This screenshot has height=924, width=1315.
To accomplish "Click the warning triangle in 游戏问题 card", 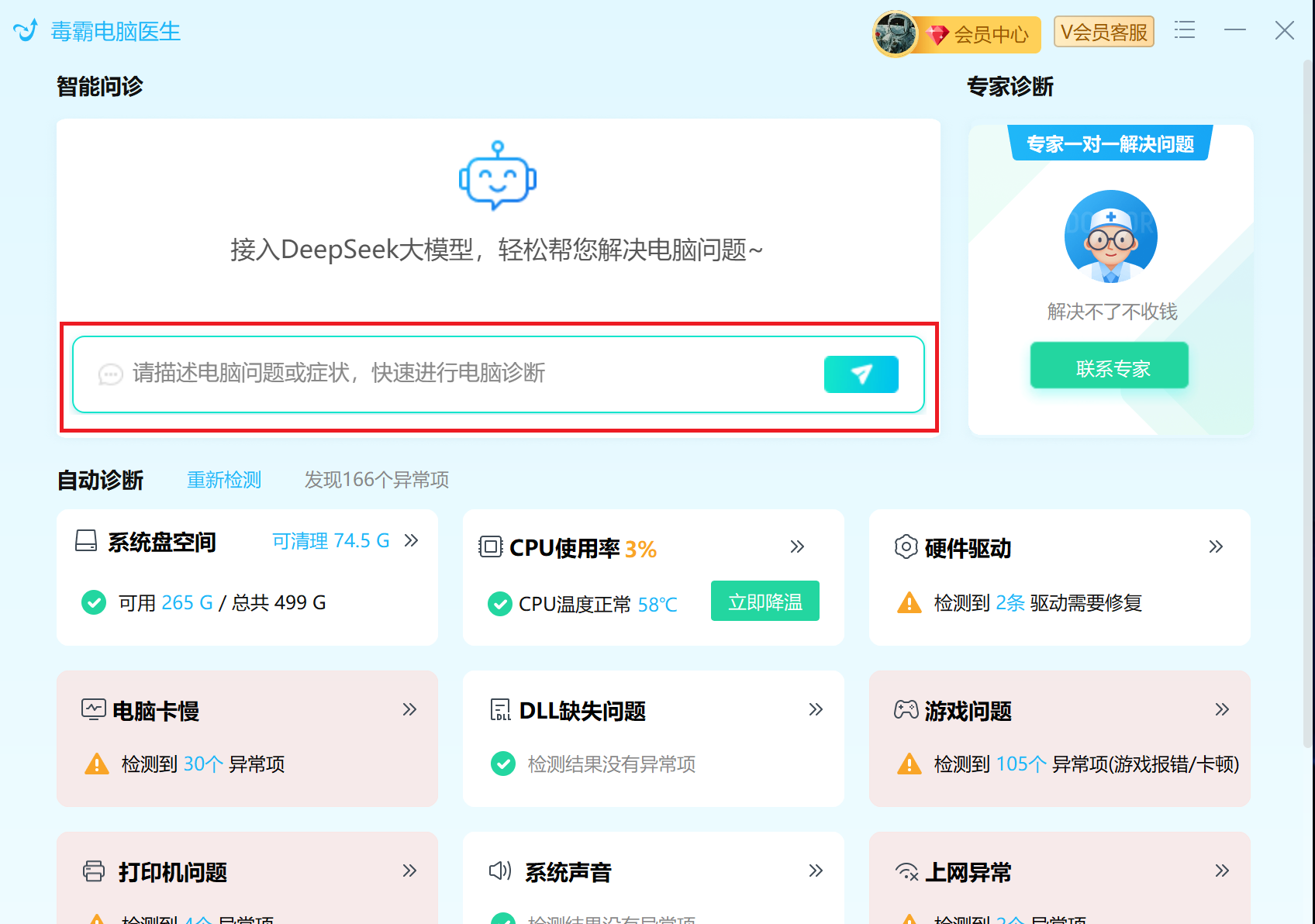I will click(x=909, y=764).
